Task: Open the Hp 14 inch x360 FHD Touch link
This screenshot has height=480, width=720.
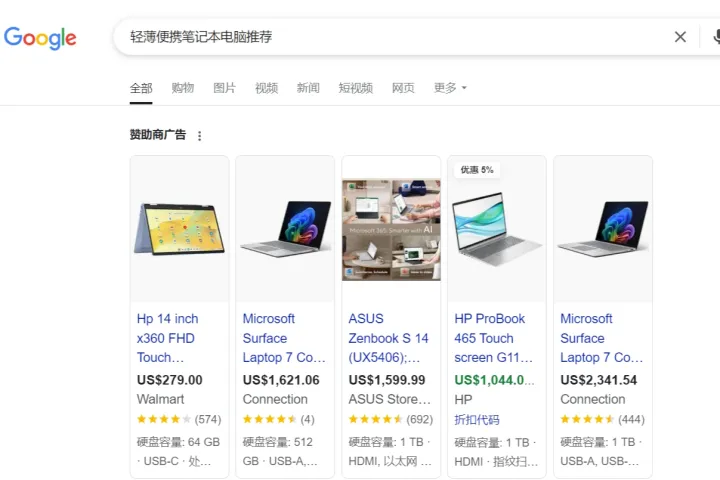Action: [168, 338]
